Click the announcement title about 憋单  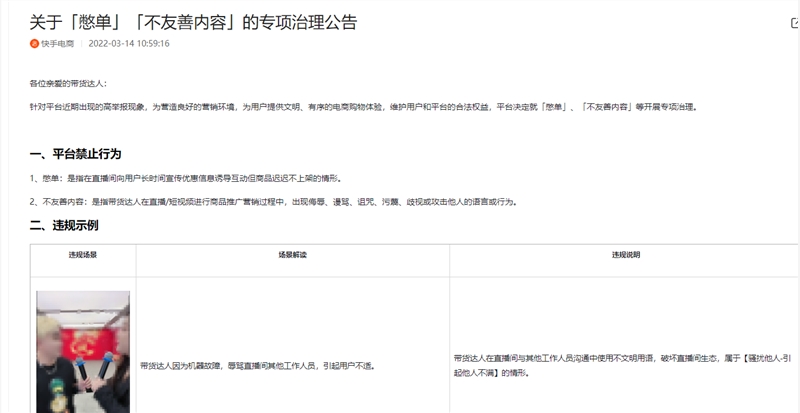coord(193,22)
